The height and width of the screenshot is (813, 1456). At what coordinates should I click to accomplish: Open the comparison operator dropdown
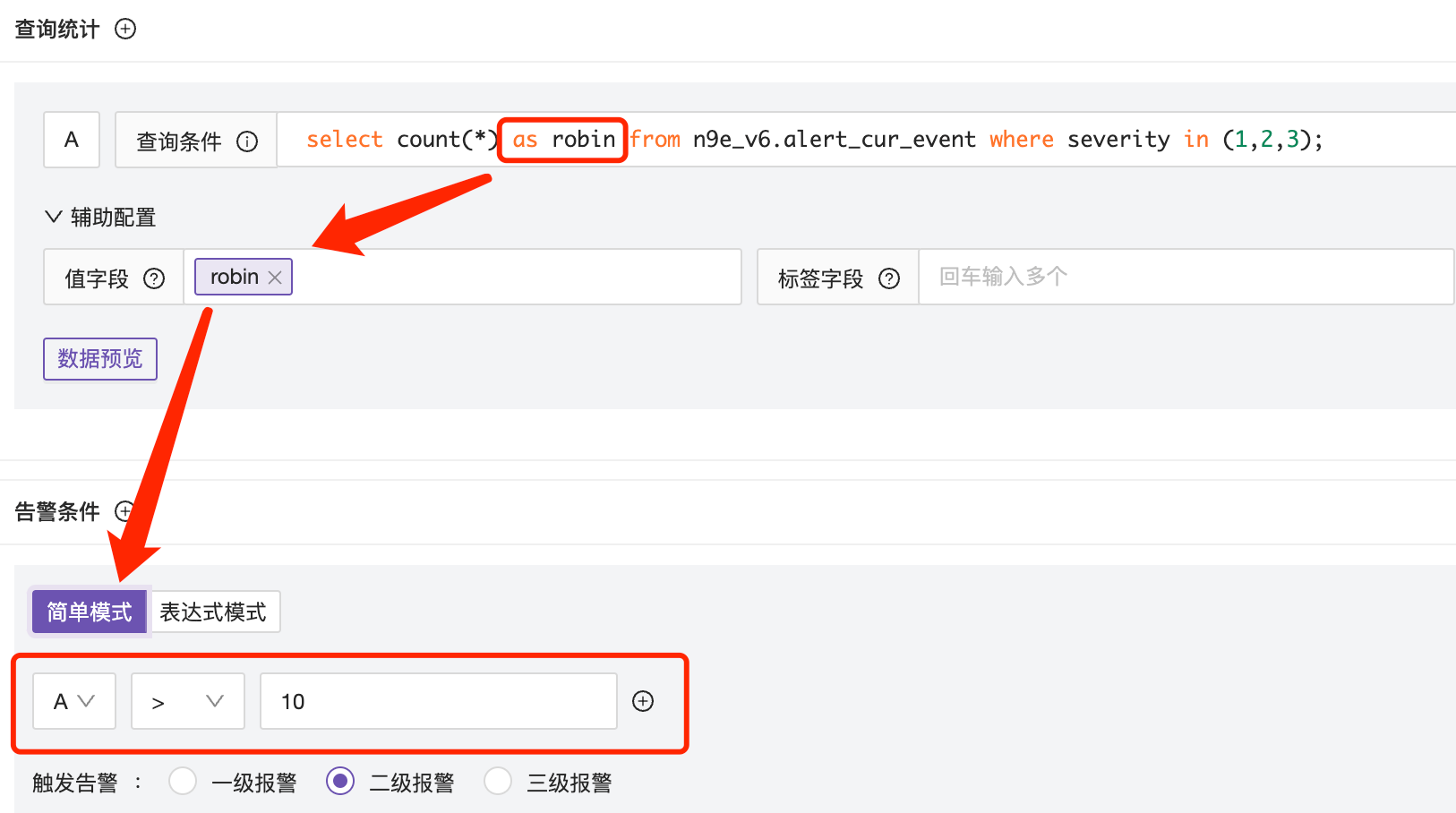click(188, 701)
